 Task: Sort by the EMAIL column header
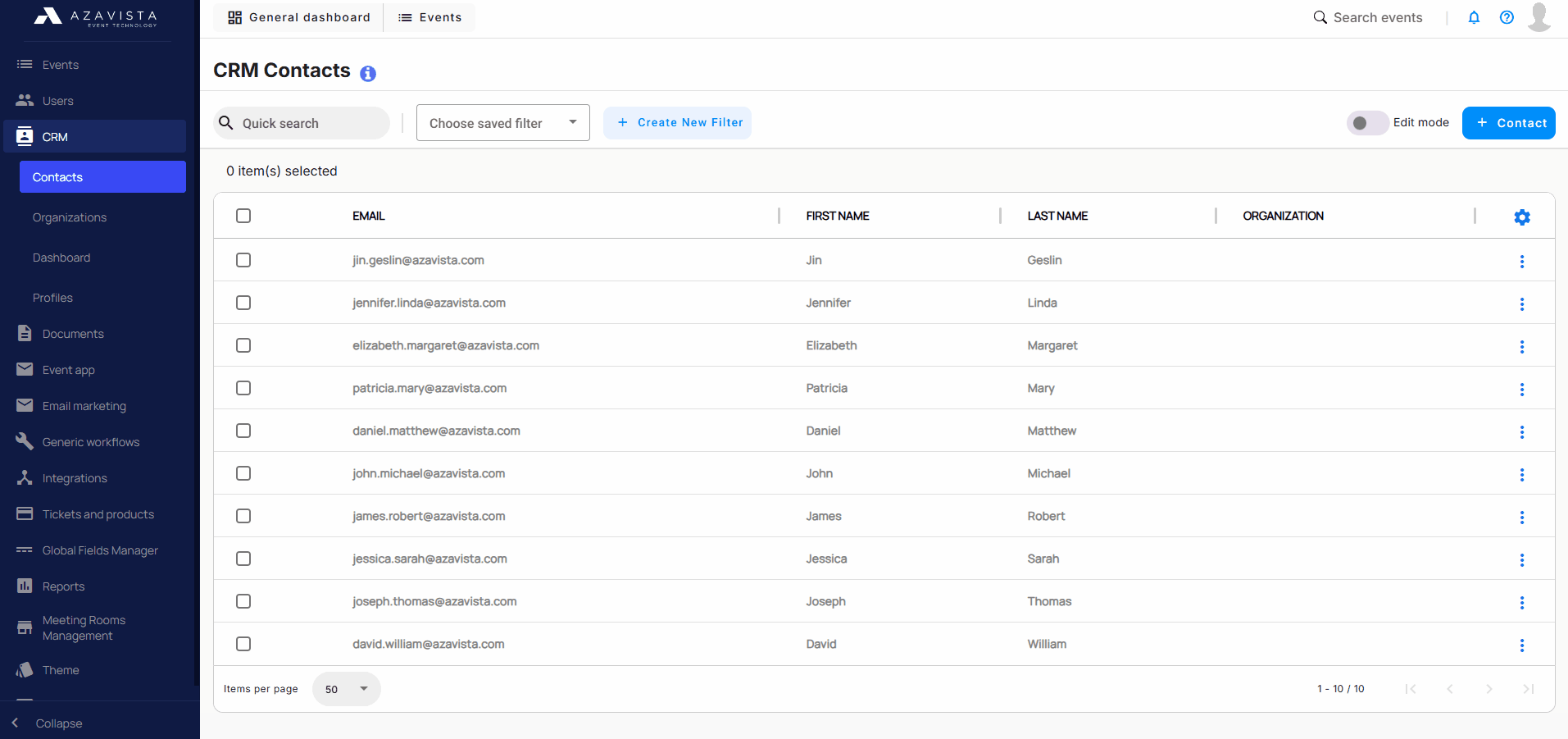(369, 216)
